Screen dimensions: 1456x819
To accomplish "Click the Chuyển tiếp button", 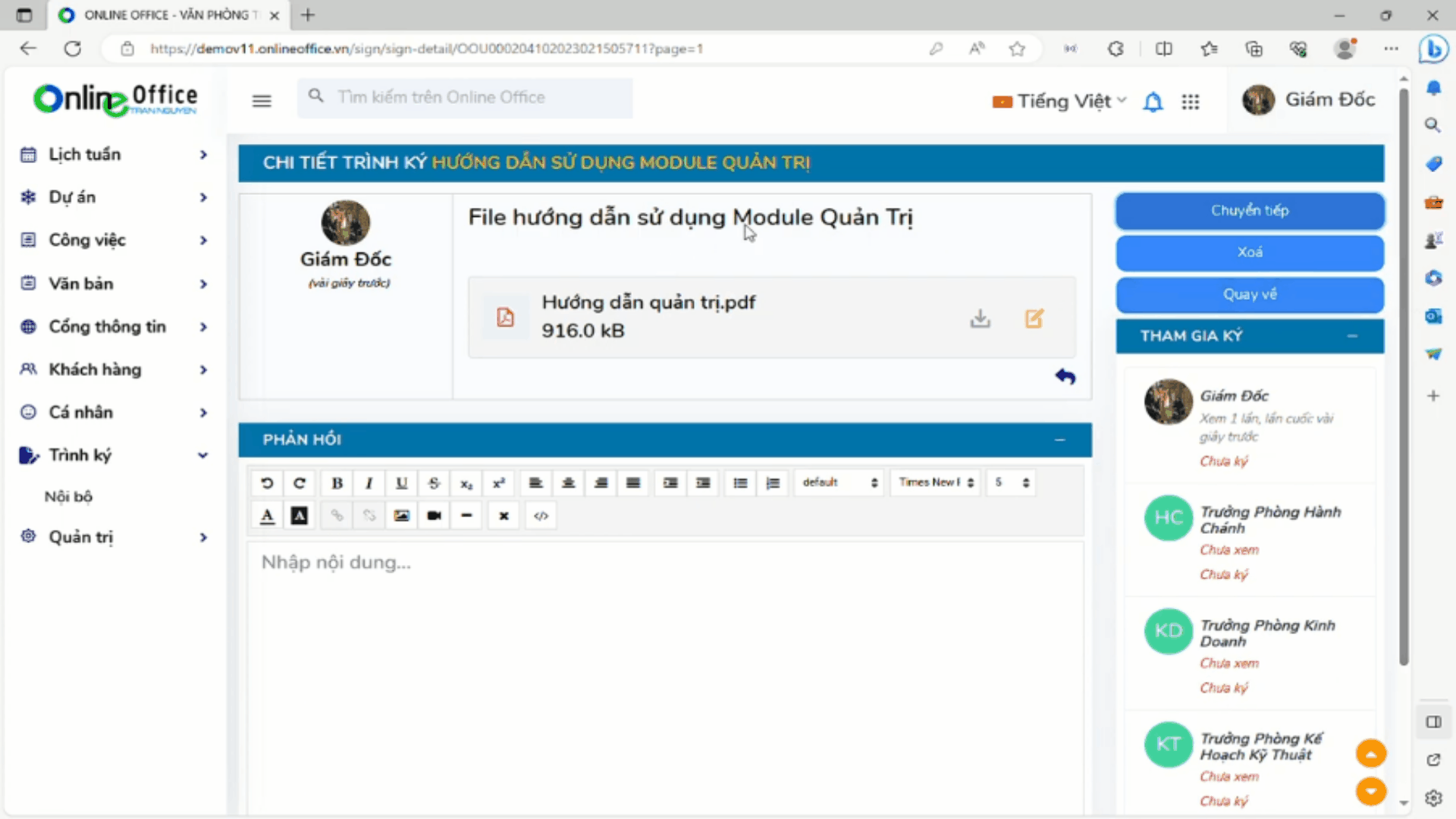I will [x=1249, y=211].
